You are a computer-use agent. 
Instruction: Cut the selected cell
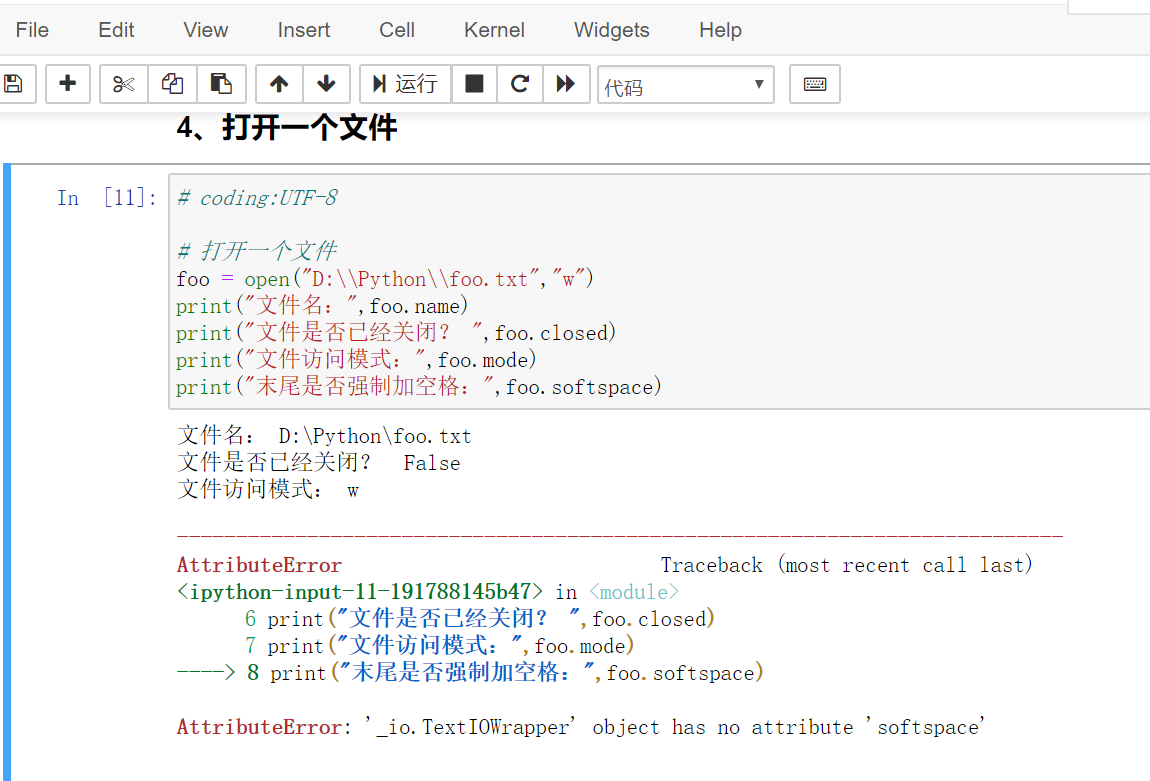click(122, 84)
